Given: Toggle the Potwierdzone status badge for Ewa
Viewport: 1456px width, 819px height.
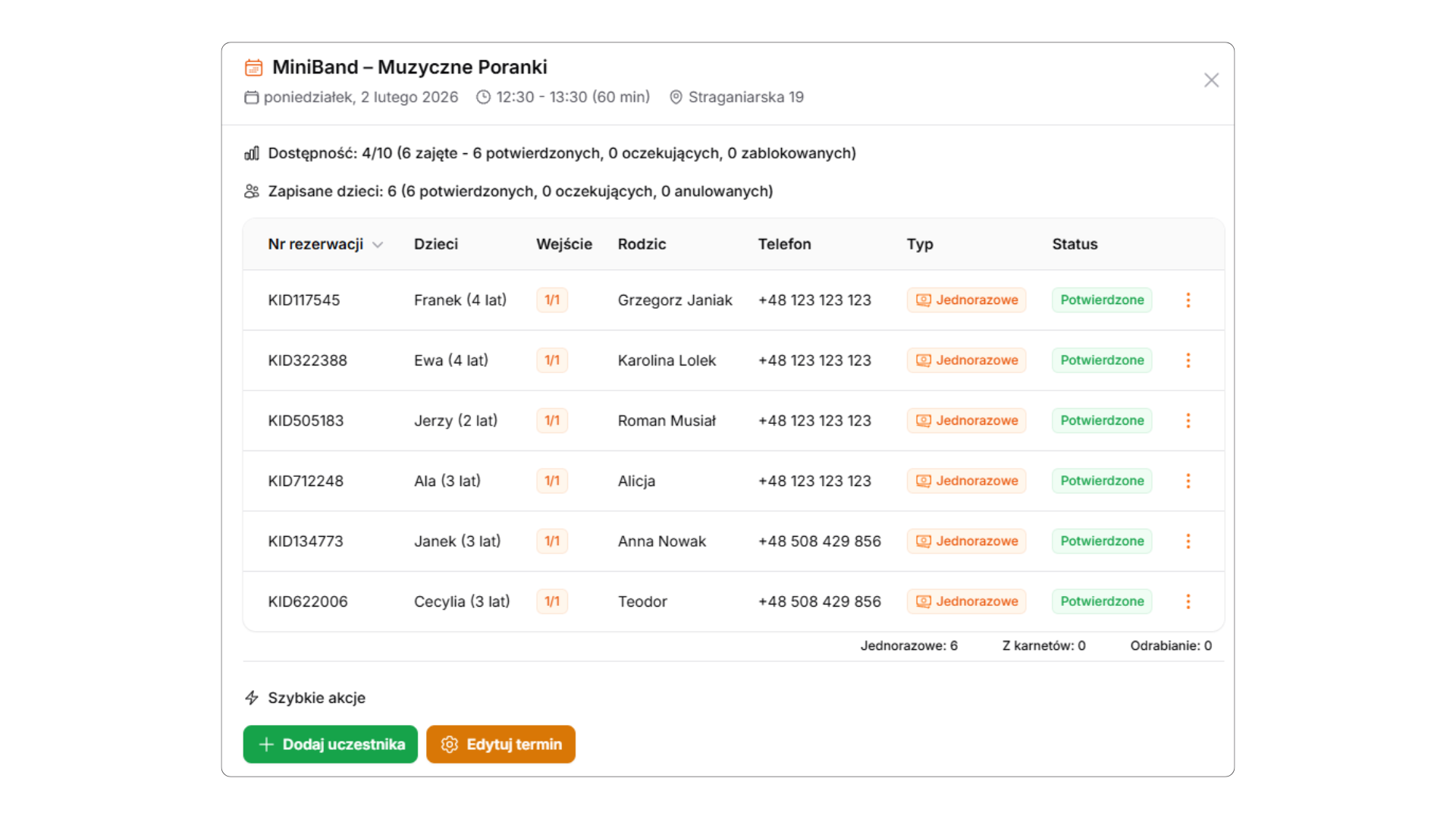Looking at the screenshot, I should [1101, 360].
